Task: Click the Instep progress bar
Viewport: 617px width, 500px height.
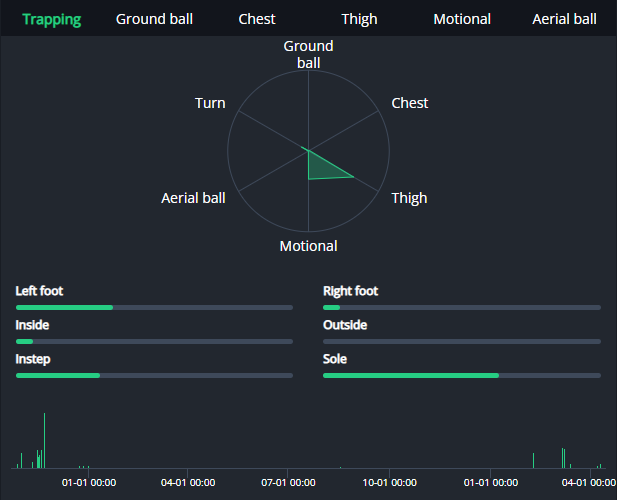Action: click(x=154, y=376)
